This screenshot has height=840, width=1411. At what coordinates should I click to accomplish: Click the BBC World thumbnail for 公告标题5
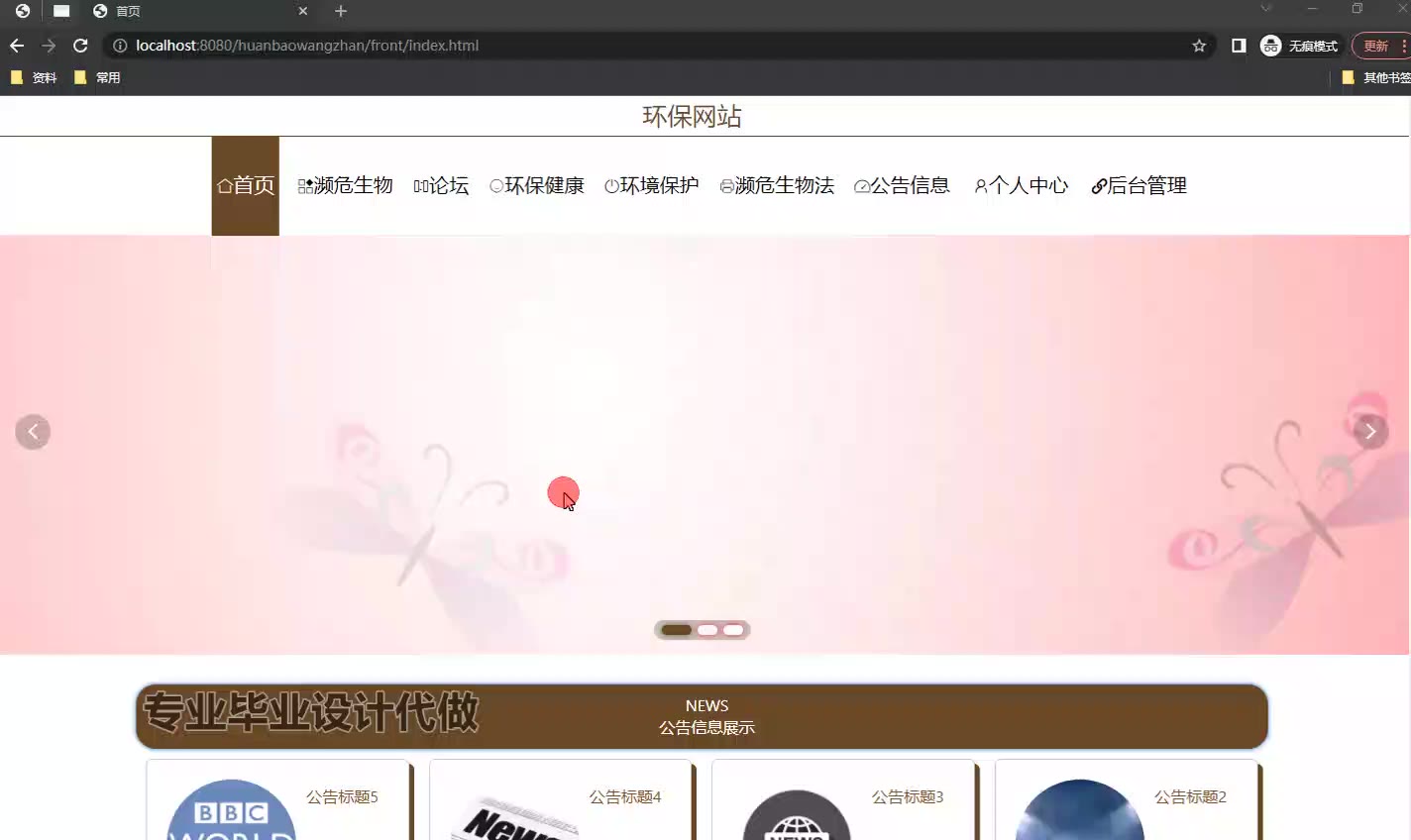[231, 810]
